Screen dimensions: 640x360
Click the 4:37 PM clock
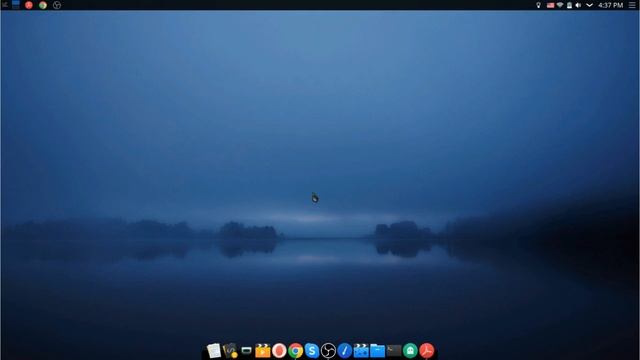[x=611, y=5]
